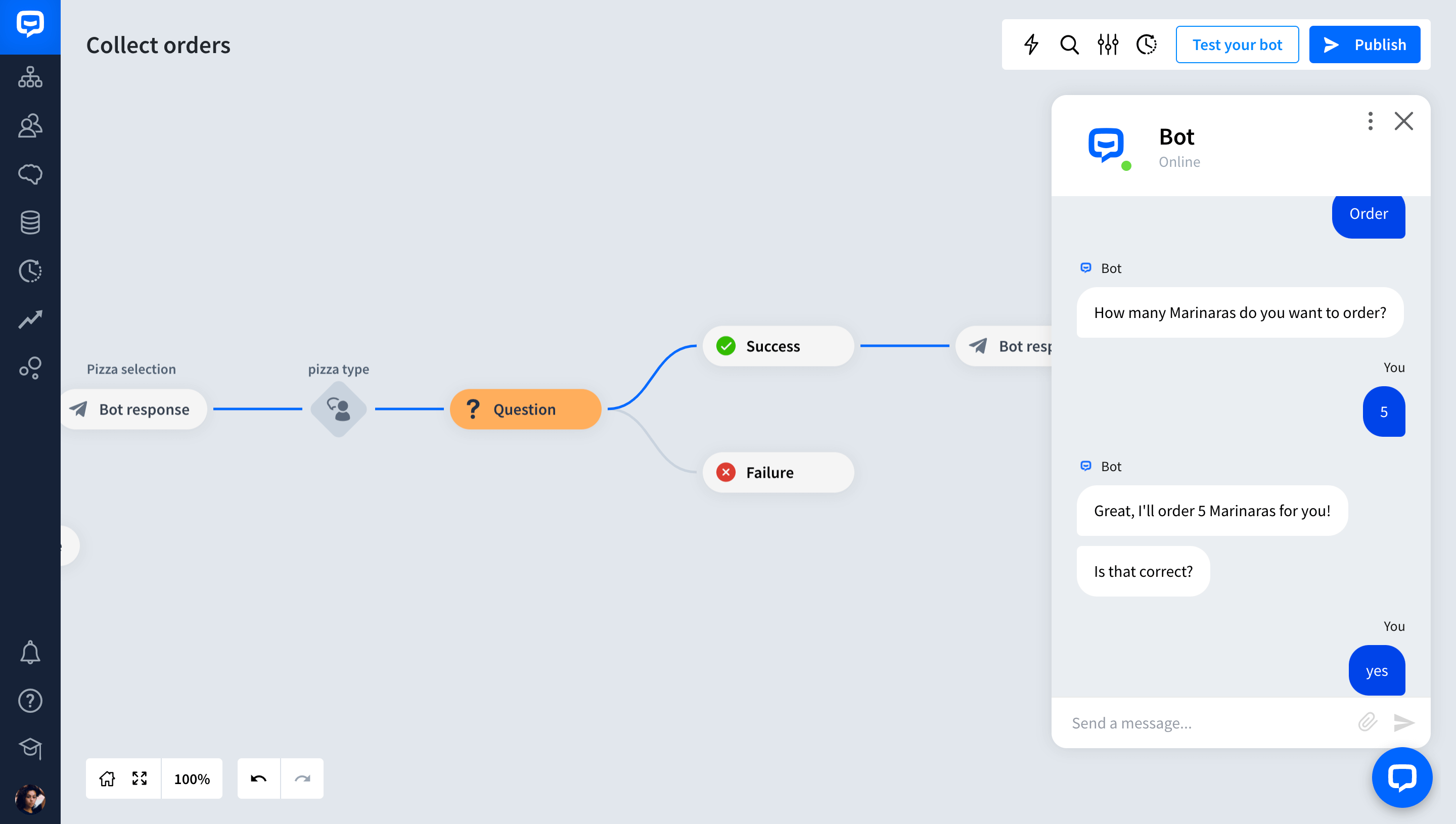Select the orange Question node
This screenshot has height=824, width=1456.
(x=525, y=408)
